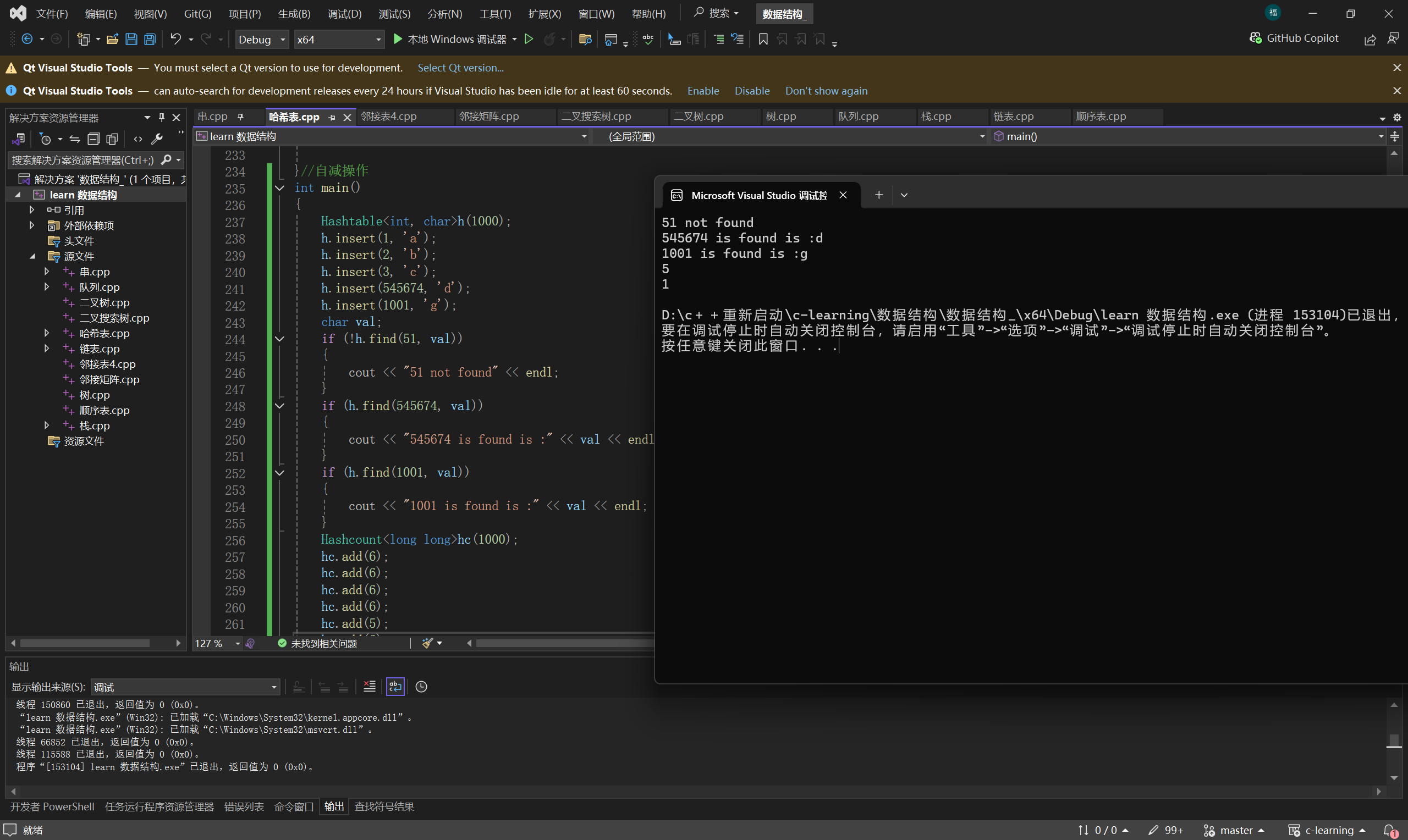Clear all output using the red X lines icon

pyautogui.click(x=369, y=687)
